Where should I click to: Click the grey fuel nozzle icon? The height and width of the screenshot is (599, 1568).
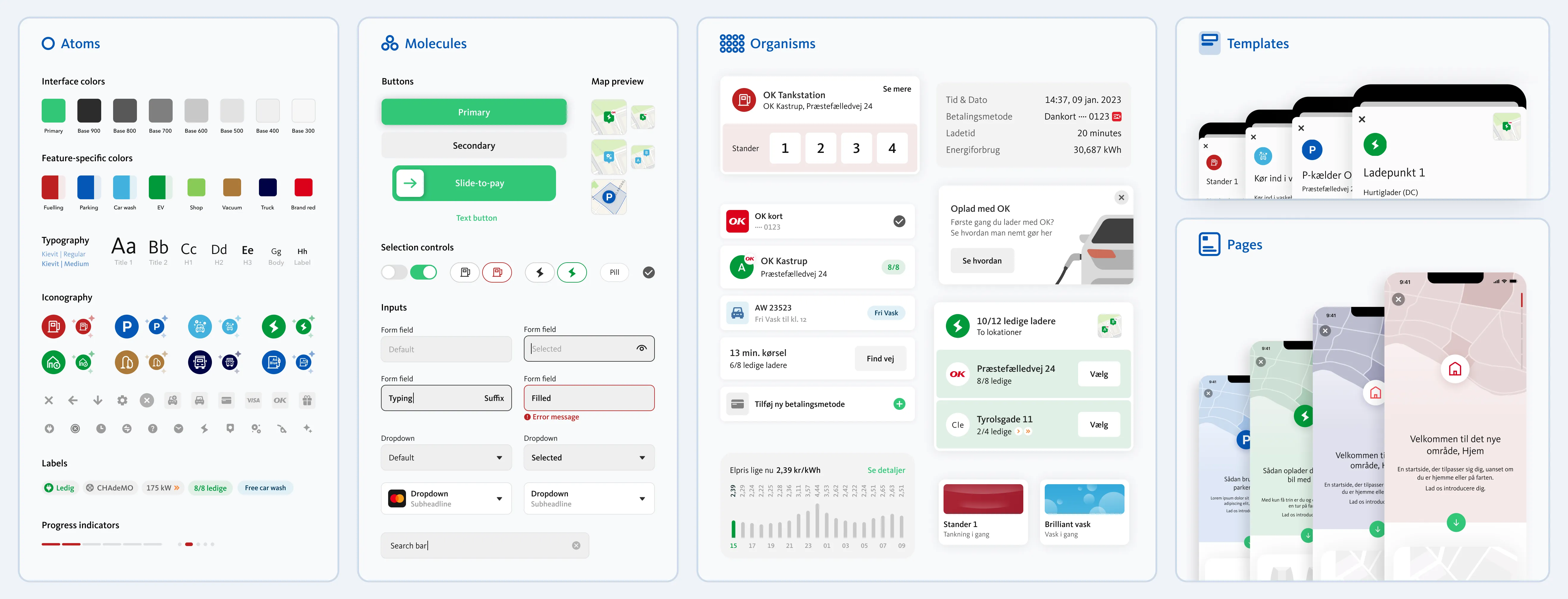(x=282, y=429)
